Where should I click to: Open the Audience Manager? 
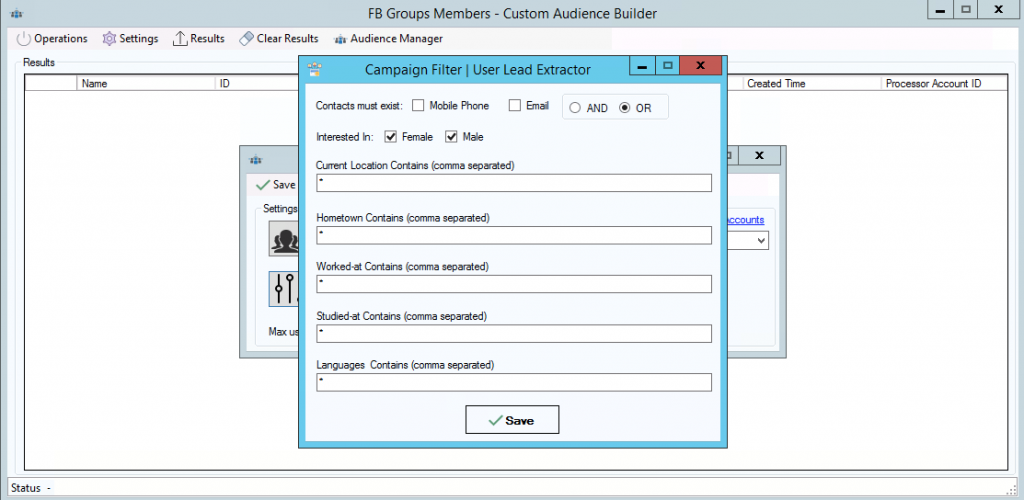coord(388,39)
